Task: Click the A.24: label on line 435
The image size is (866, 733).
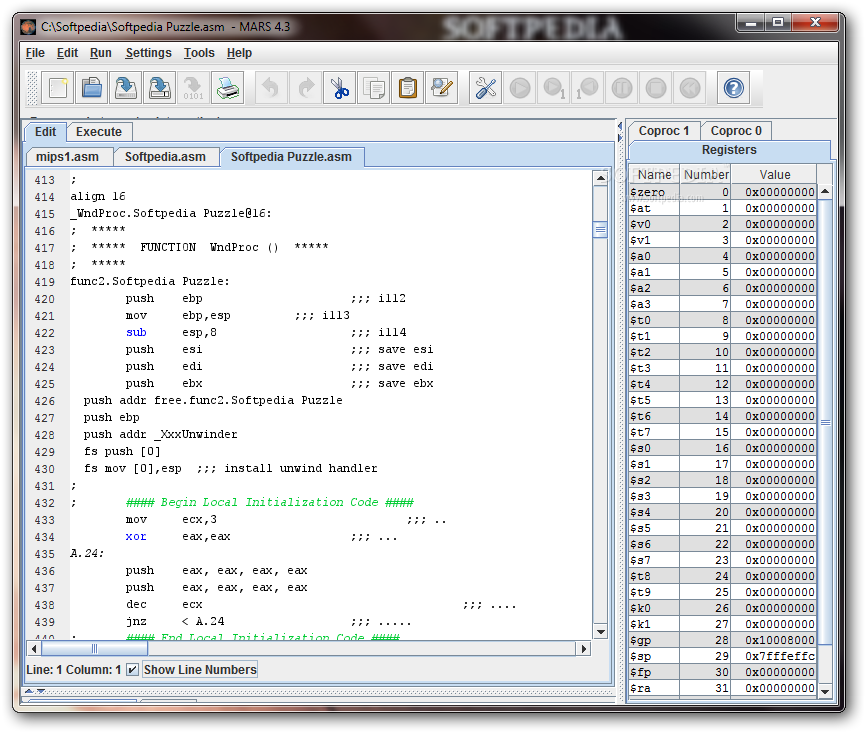Action: pos(87,553)
